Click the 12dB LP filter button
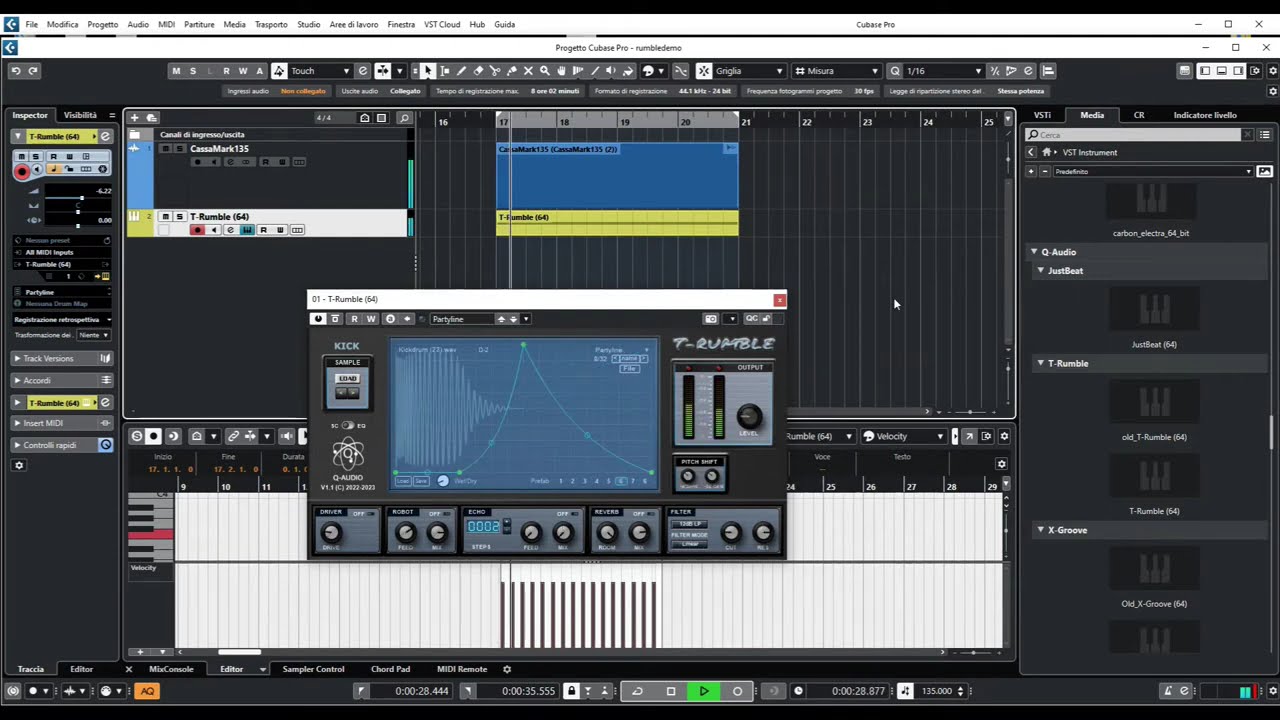The height and width of the screenshot is (720, 1280). point(690,524)
